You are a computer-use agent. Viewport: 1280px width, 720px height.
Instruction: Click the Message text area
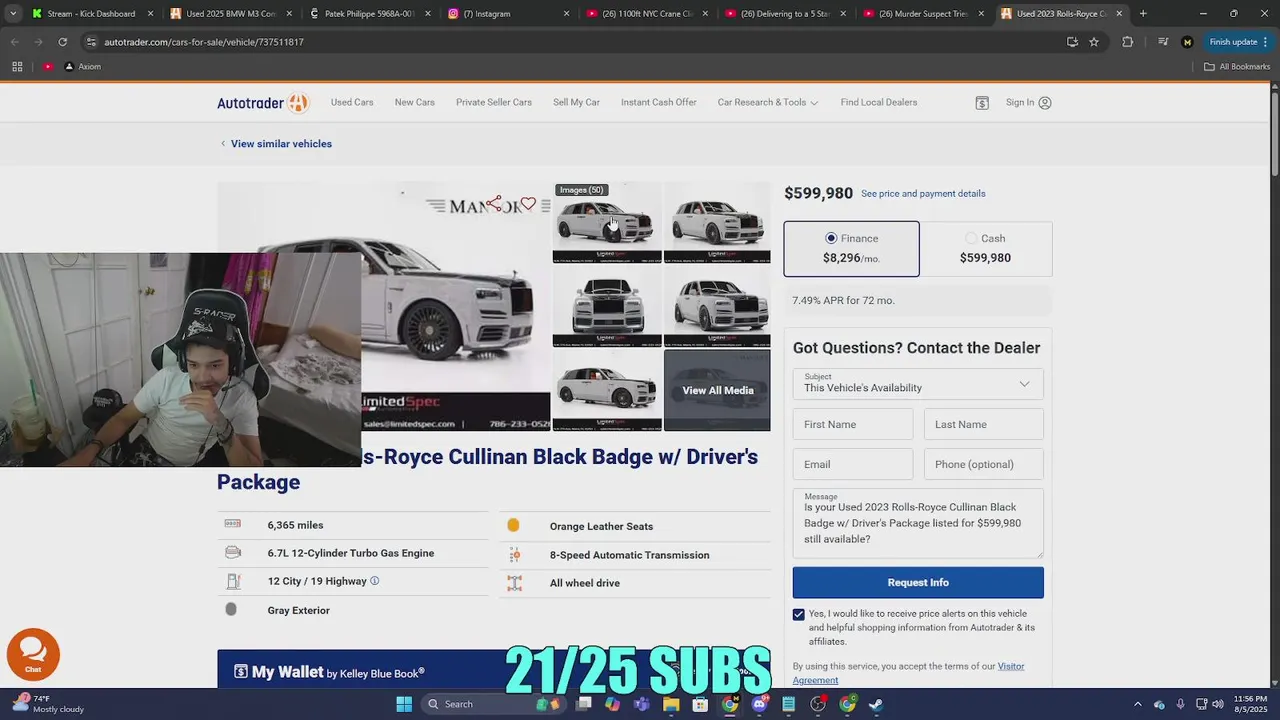(x=918, y=523)
